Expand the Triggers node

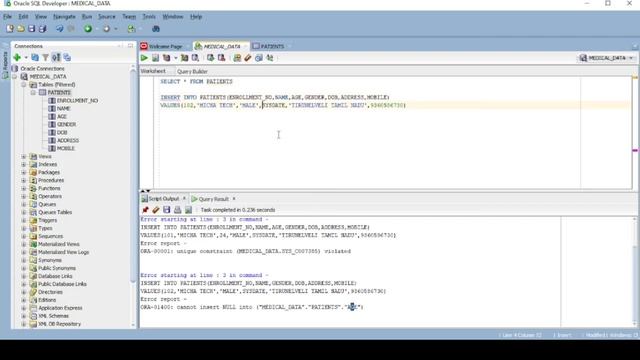click(24, 220)
